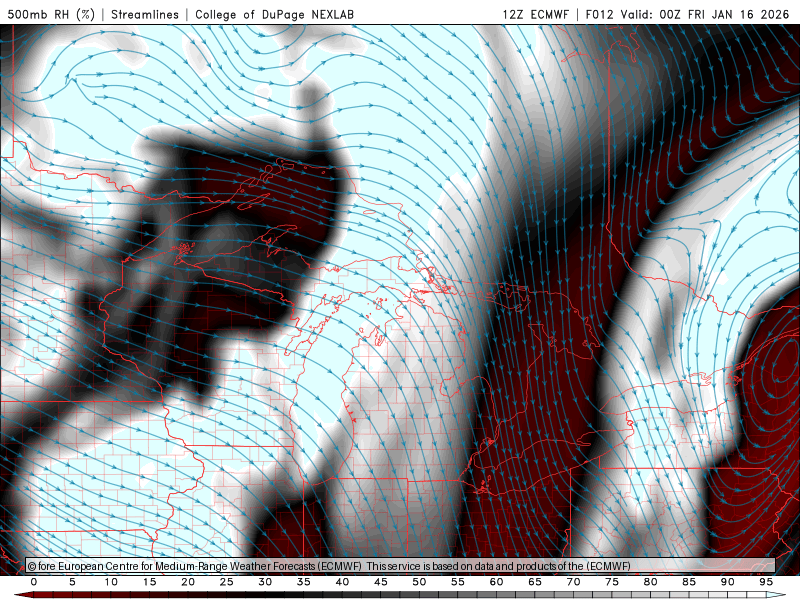Click the '50' value on the color scale

pos(419,582)
